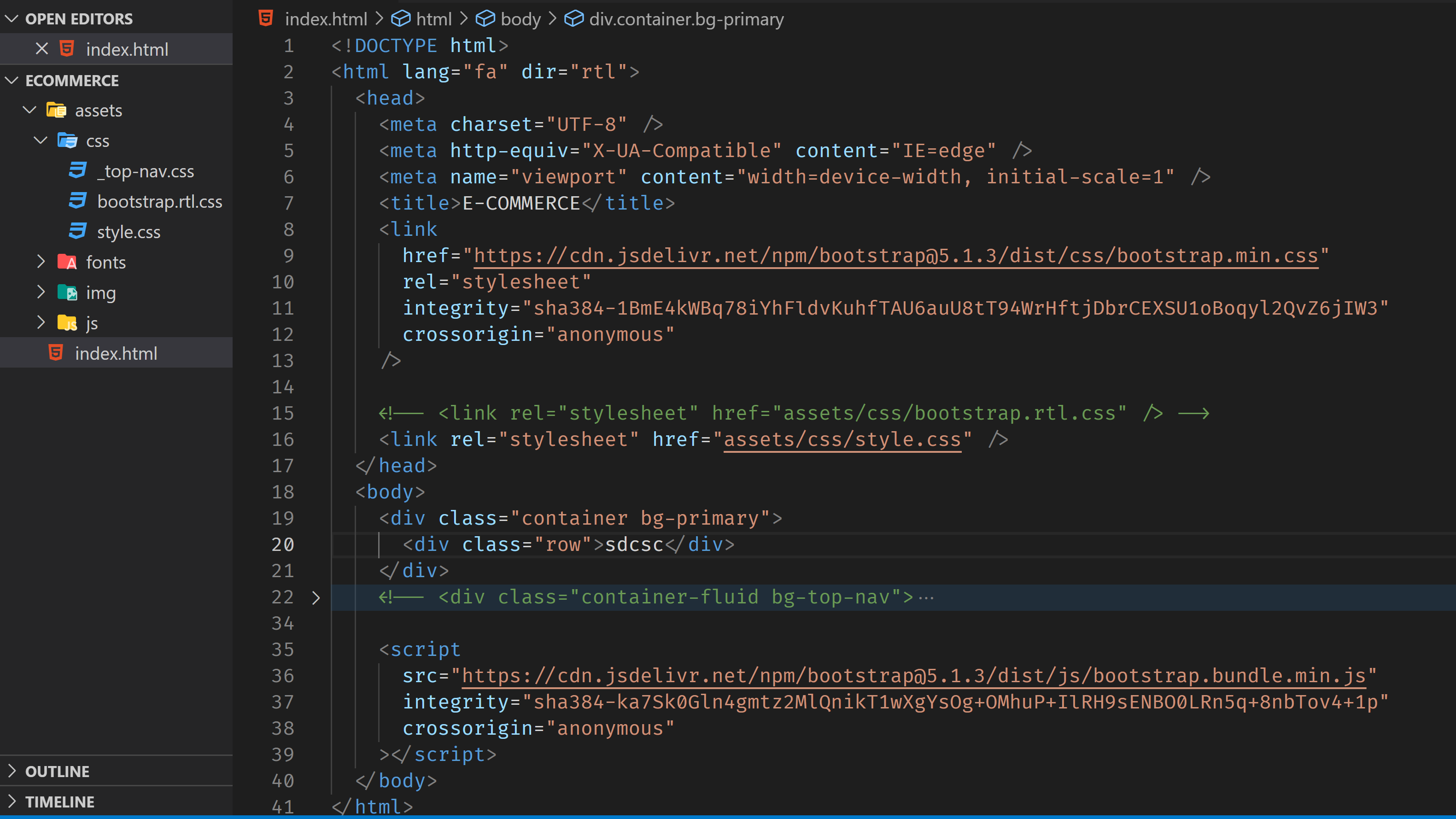The image size is (1456, 819).
Task: Click HTML5 icon in the breadcrumb bar
Action: (x=266, y=18)
